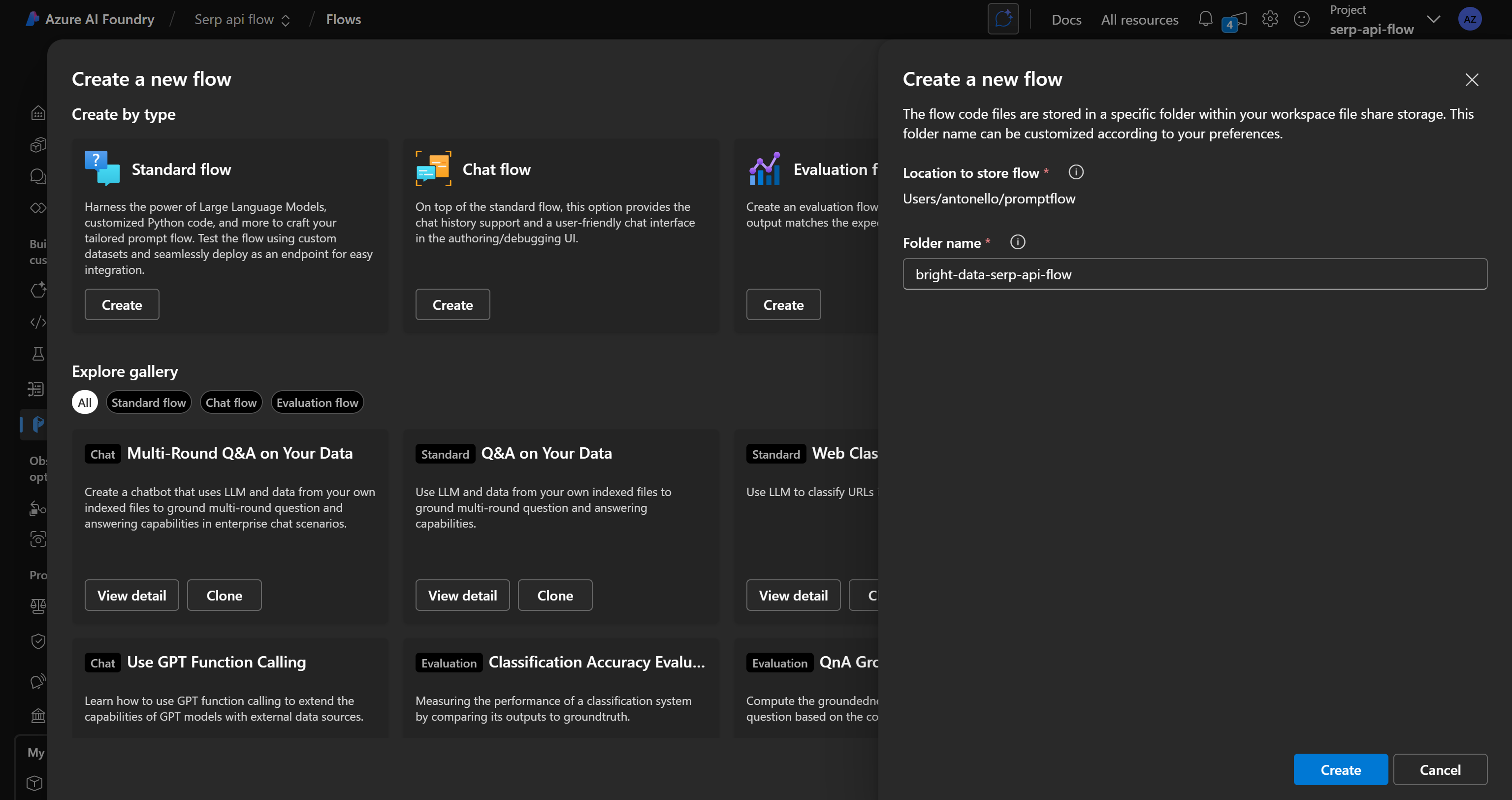1512x800 pixels.
Task: Click the Prompt flow sidebar icon
Action: point(37,424)
